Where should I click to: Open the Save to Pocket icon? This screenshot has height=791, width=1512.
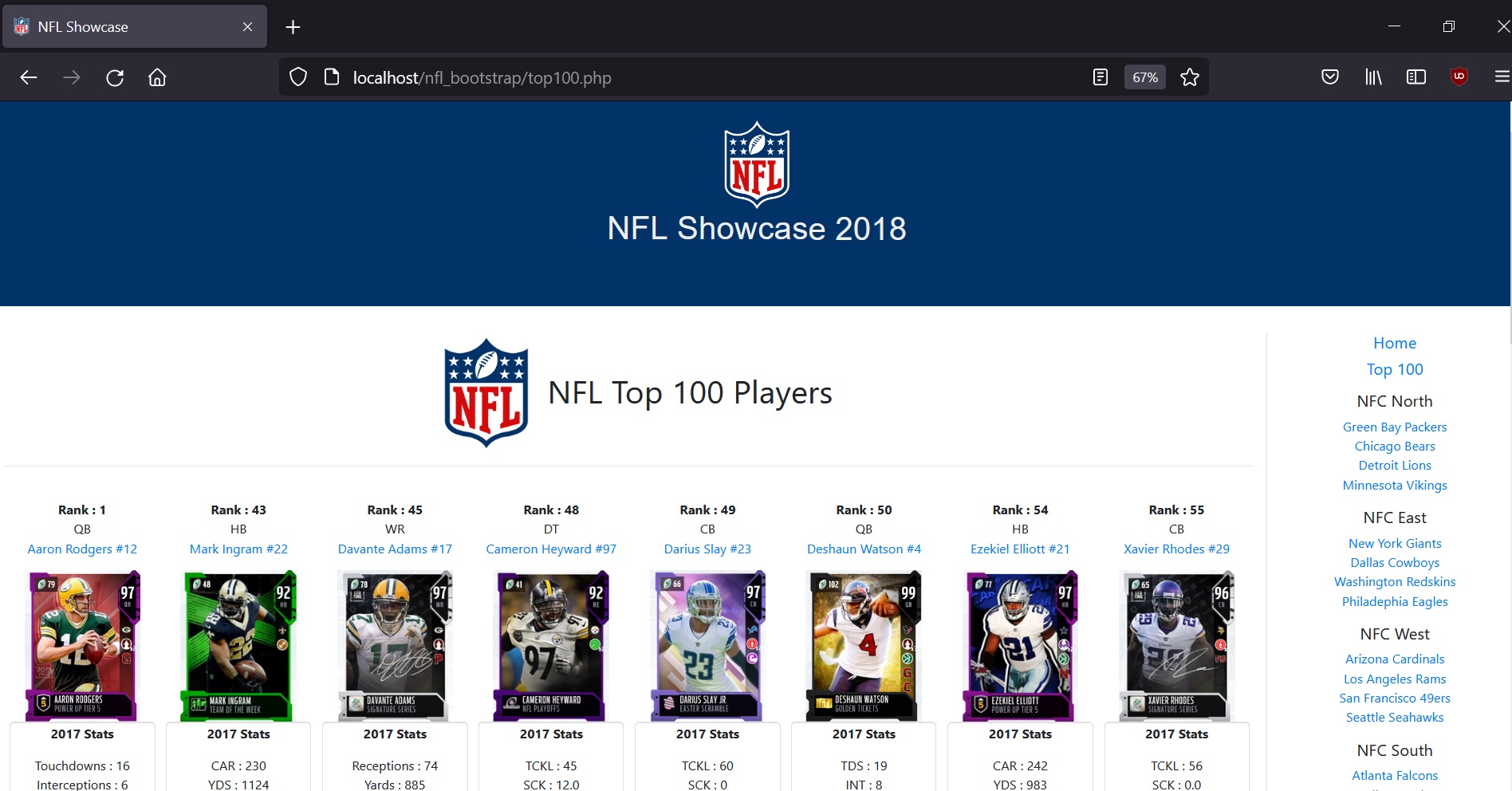(1329, 77)
